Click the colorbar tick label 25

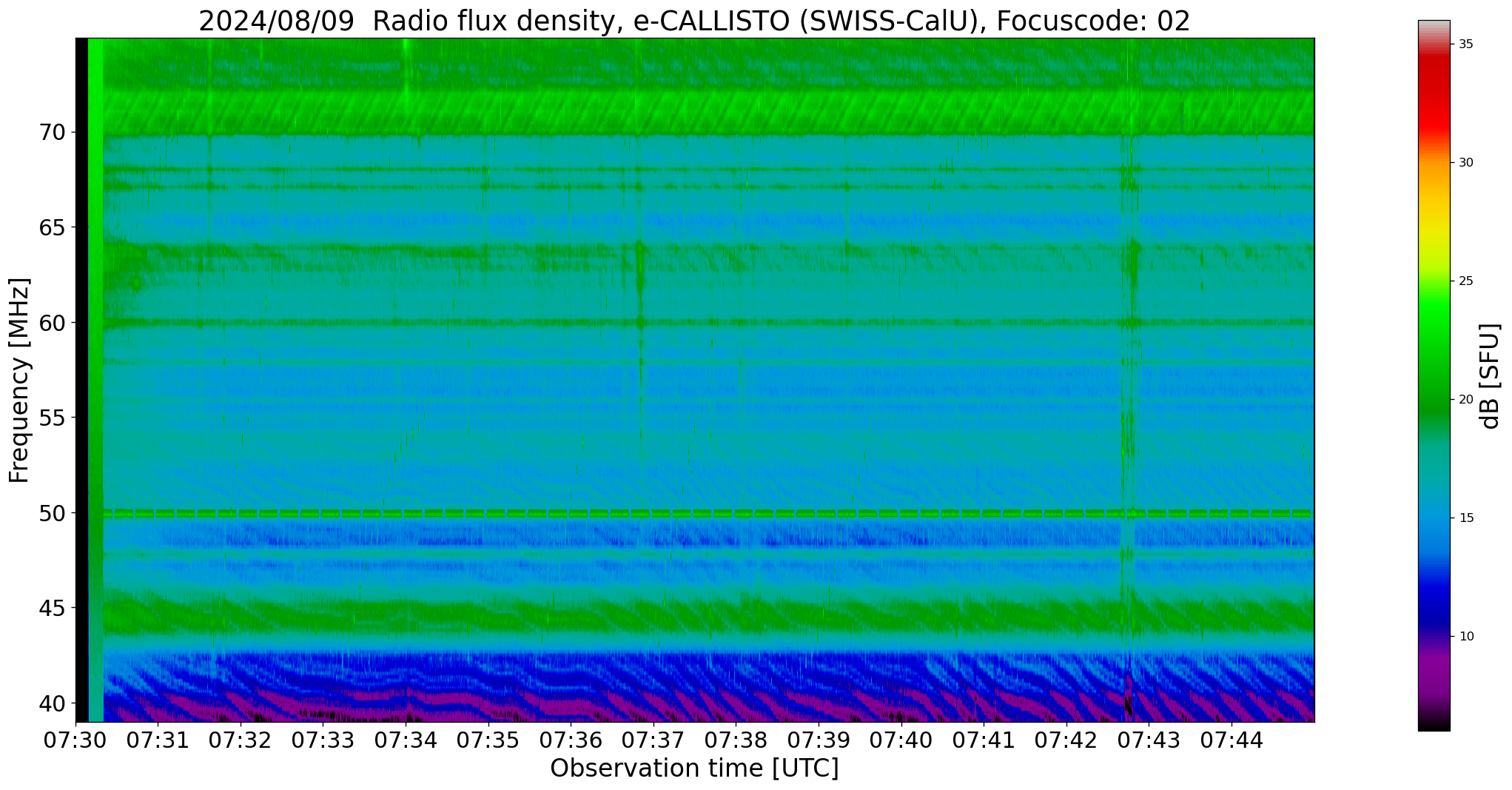coord(1465,281)
